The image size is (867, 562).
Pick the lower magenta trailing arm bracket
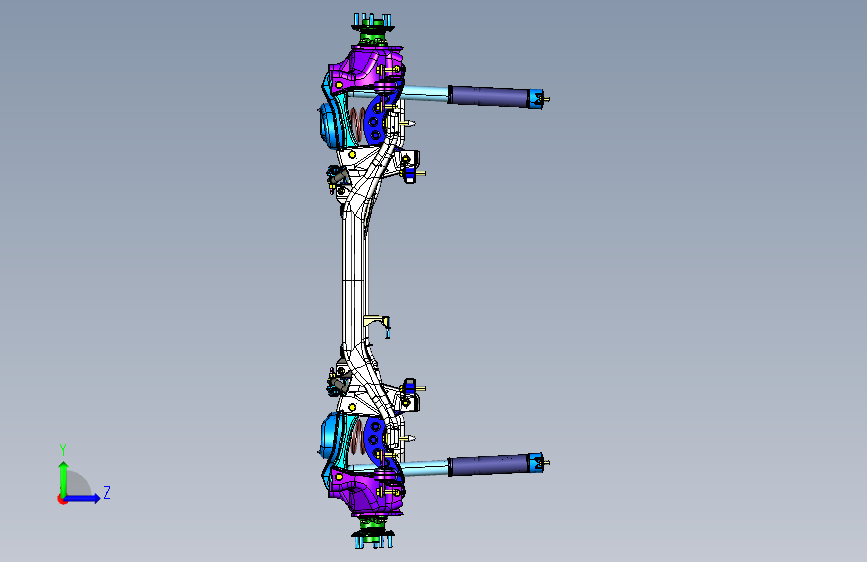click(x=367, y=491)
